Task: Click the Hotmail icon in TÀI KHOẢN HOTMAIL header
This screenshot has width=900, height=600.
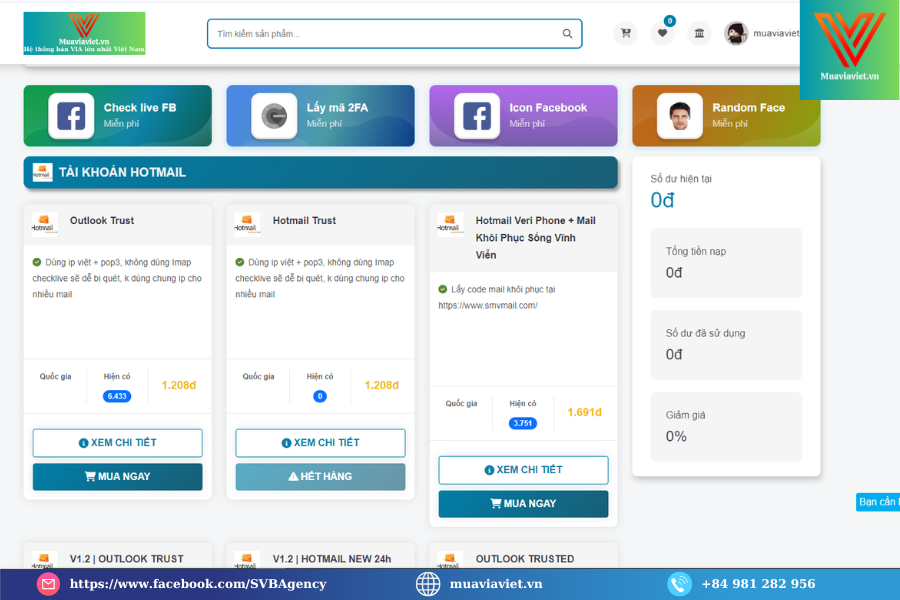Action: point(42,172)
